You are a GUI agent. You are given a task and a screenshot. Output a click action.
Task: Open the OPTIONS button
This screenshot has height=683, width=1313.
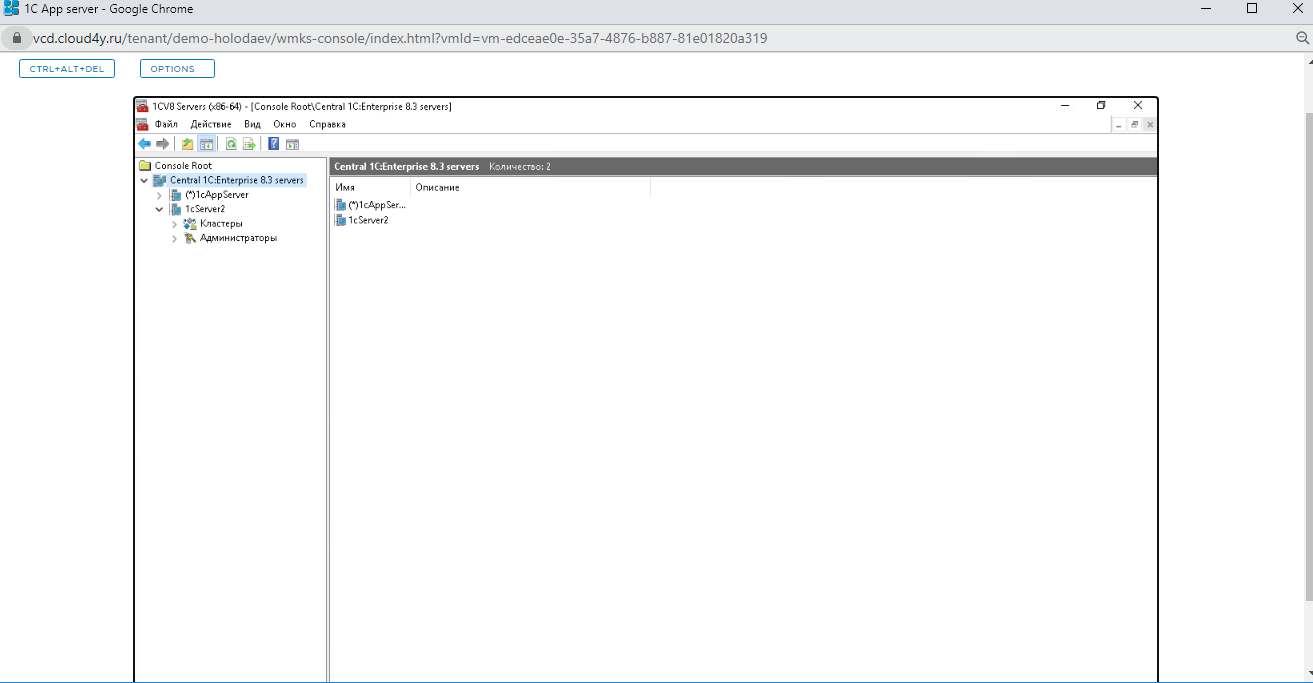pyautogui.click(x=177, y=69)
